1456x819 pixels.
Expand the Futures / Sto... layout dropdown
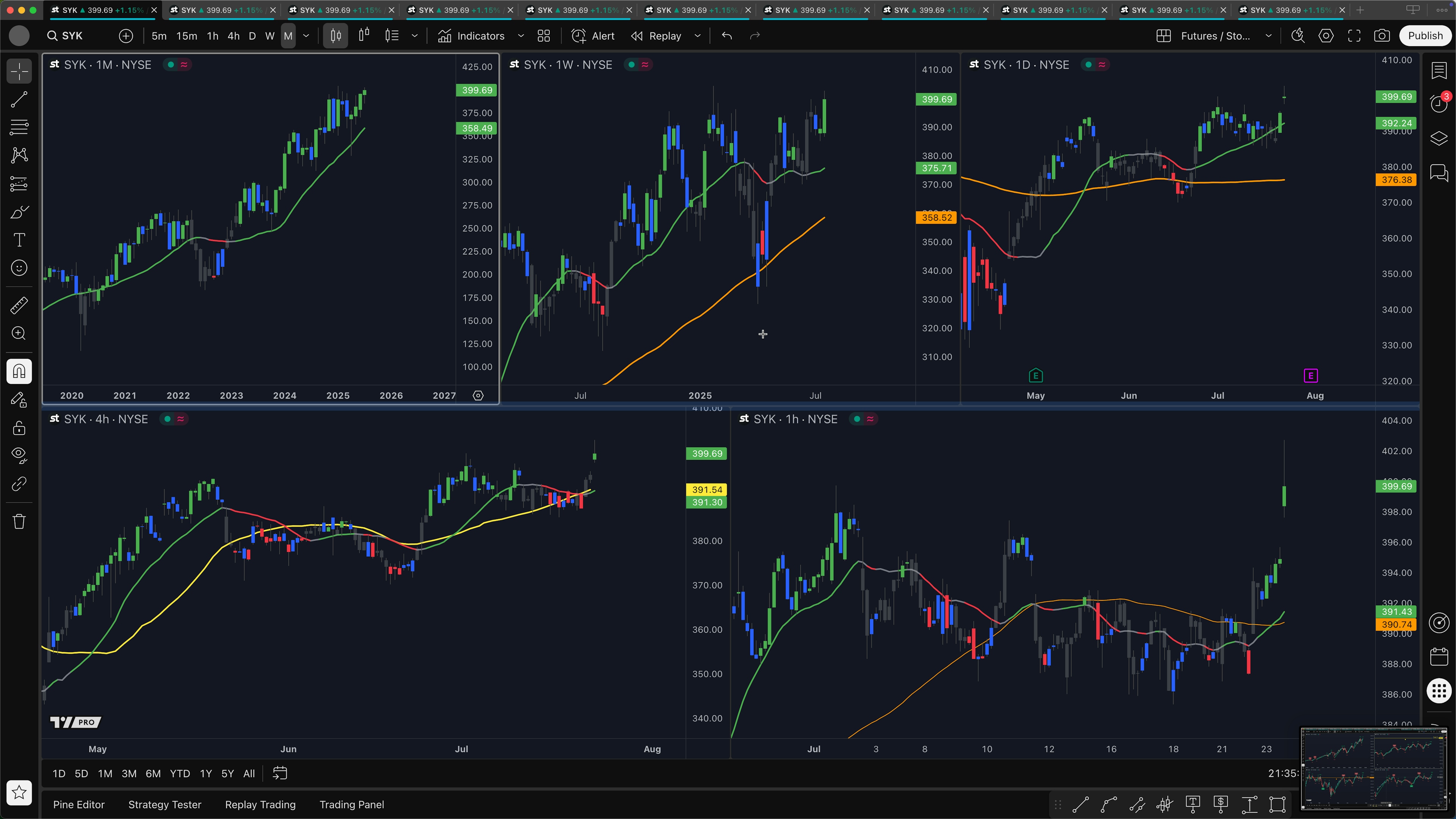[x=1268, y=36]
